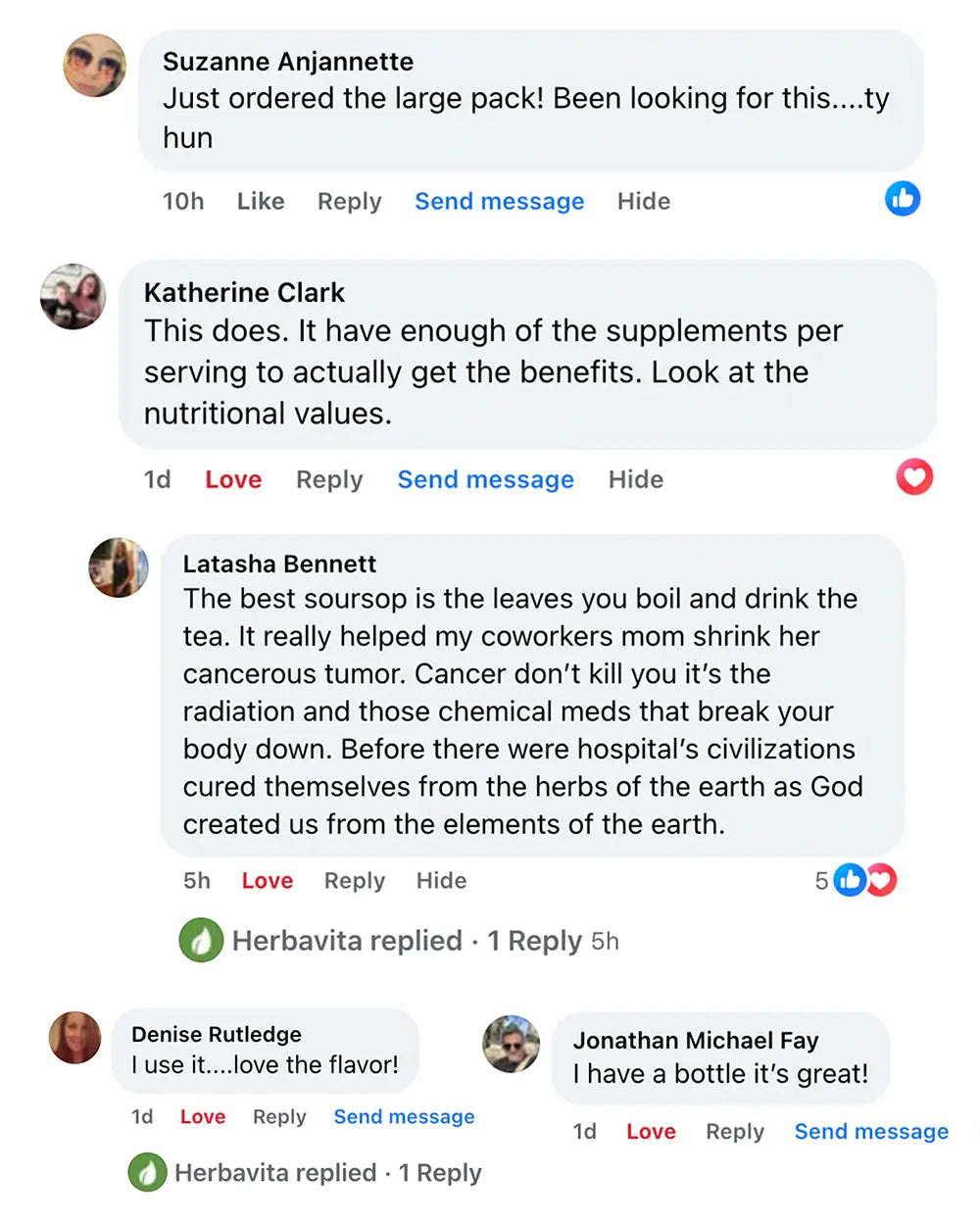Click Jonathan Michael Fay's avatar
This screenshot has width=980, height=1225.
click(x=512, y=1044)
